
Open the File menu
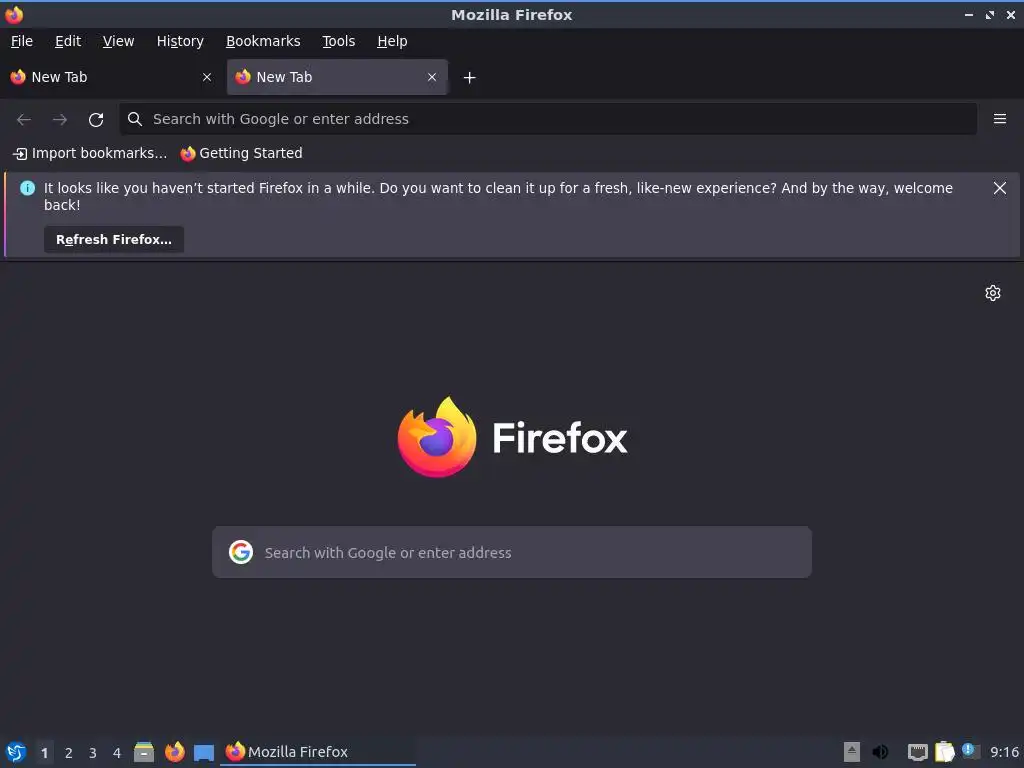point(22,41)
